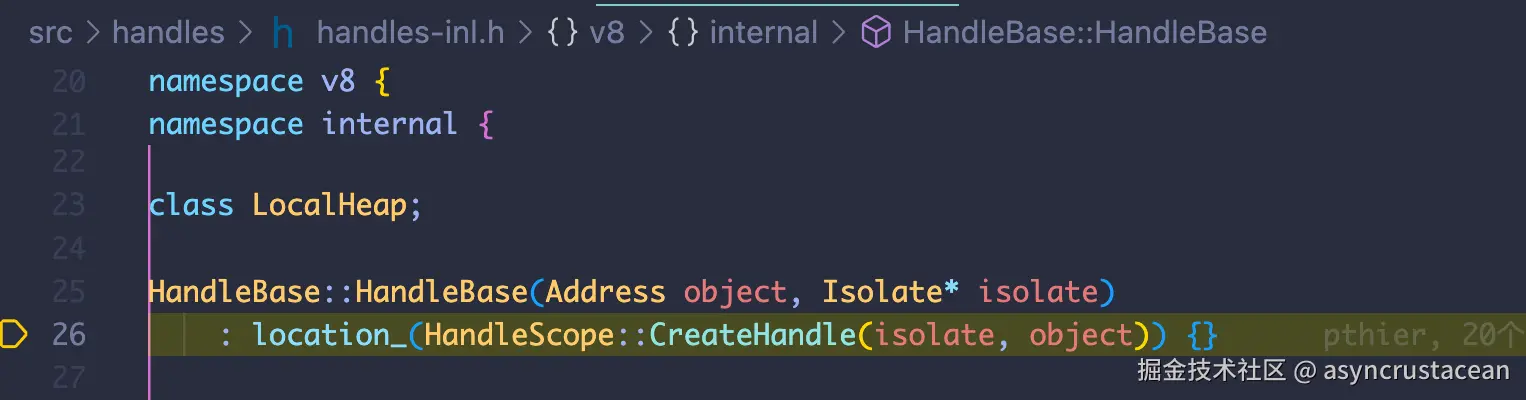The height and width of the screenshot is (400, 1526).
Task: Open the handles breadcrumb folder
Action: (168, 33)
